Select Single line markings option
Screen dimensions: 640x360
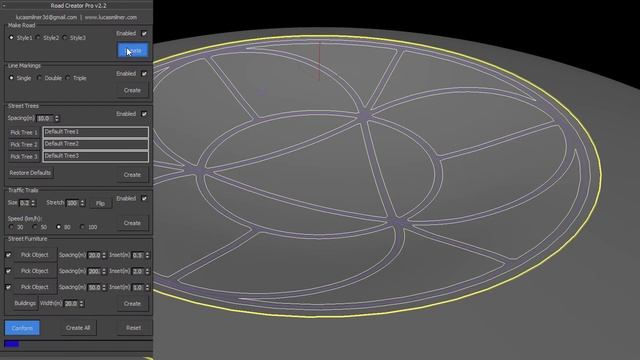point(11,78)
